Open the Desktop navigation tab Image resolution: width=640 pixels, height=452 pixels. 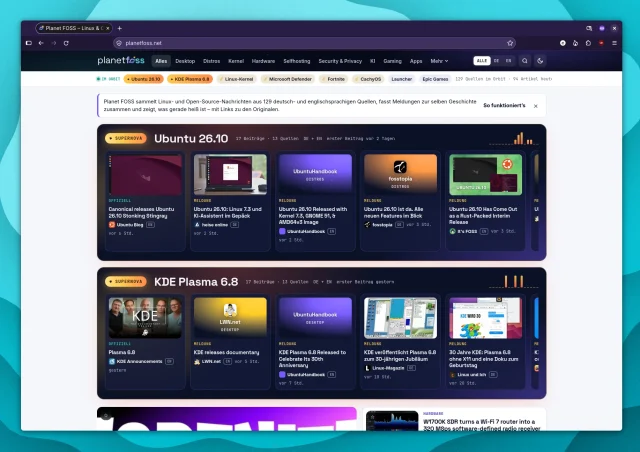click(x=185, y=61)
